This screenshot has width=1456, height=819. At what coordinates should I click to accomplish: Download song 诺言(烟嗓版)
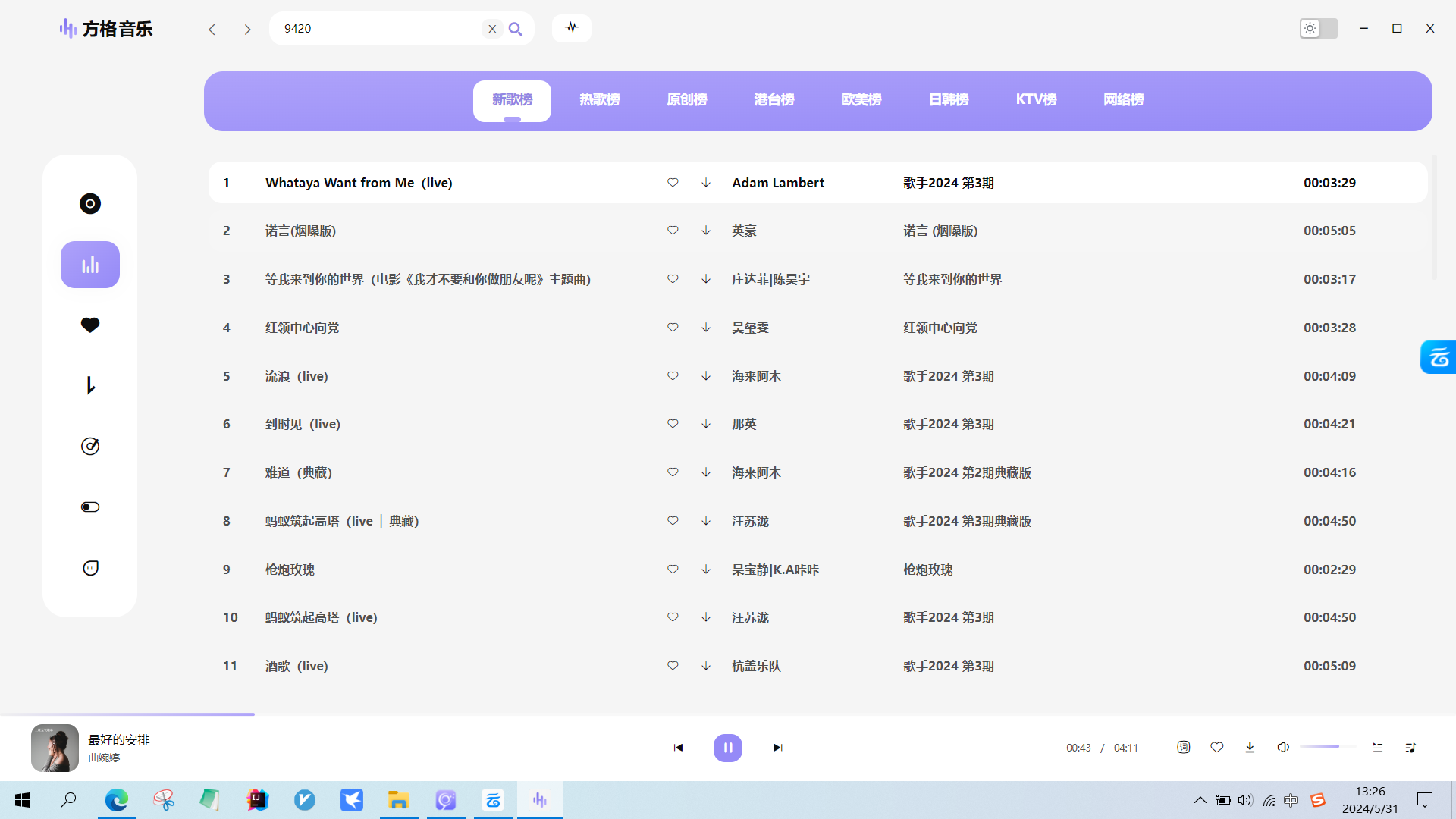coord(706,231)
